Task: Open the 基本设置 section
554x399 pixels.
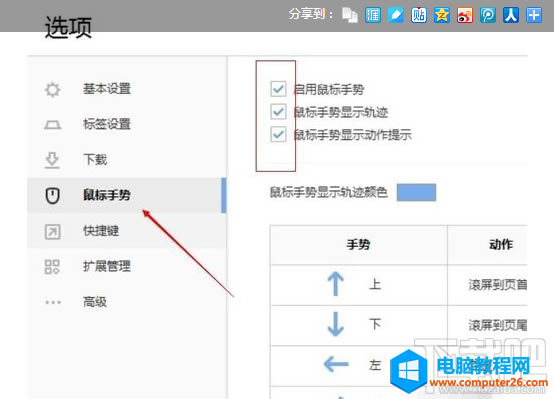Action: tap(107, 89)
